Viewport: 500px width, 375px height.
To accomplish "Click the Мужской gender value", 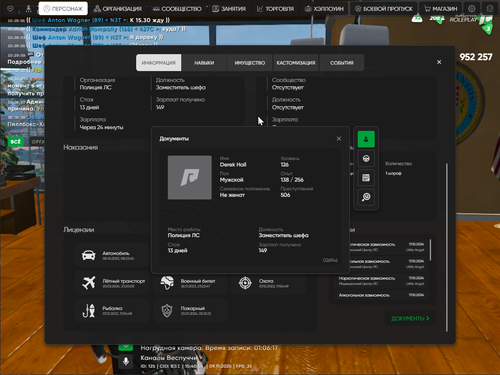I will click(232, 180).
